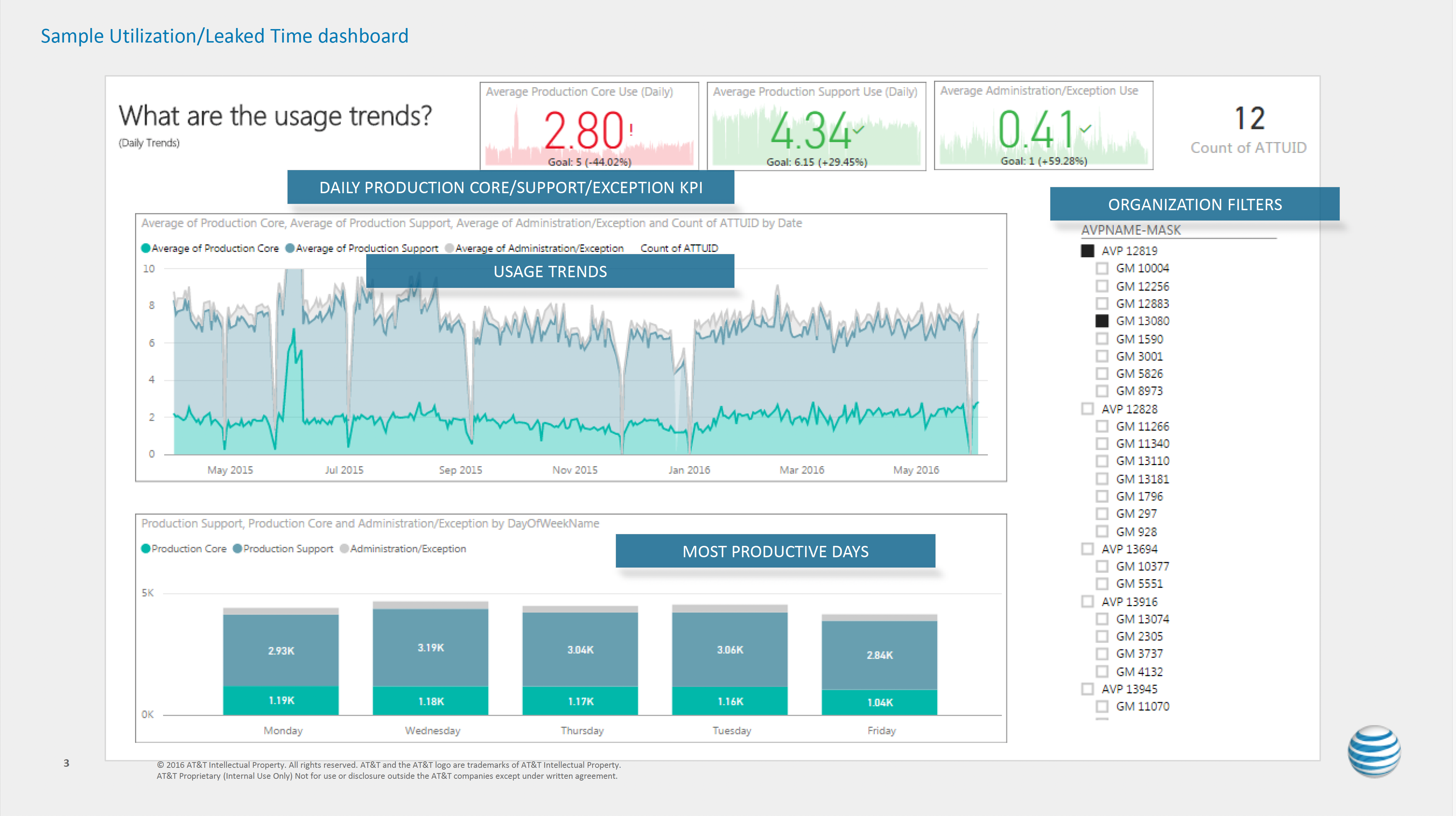
Task: Select the AVP 12828 group checkbox
Action: tap(1087, 409)
